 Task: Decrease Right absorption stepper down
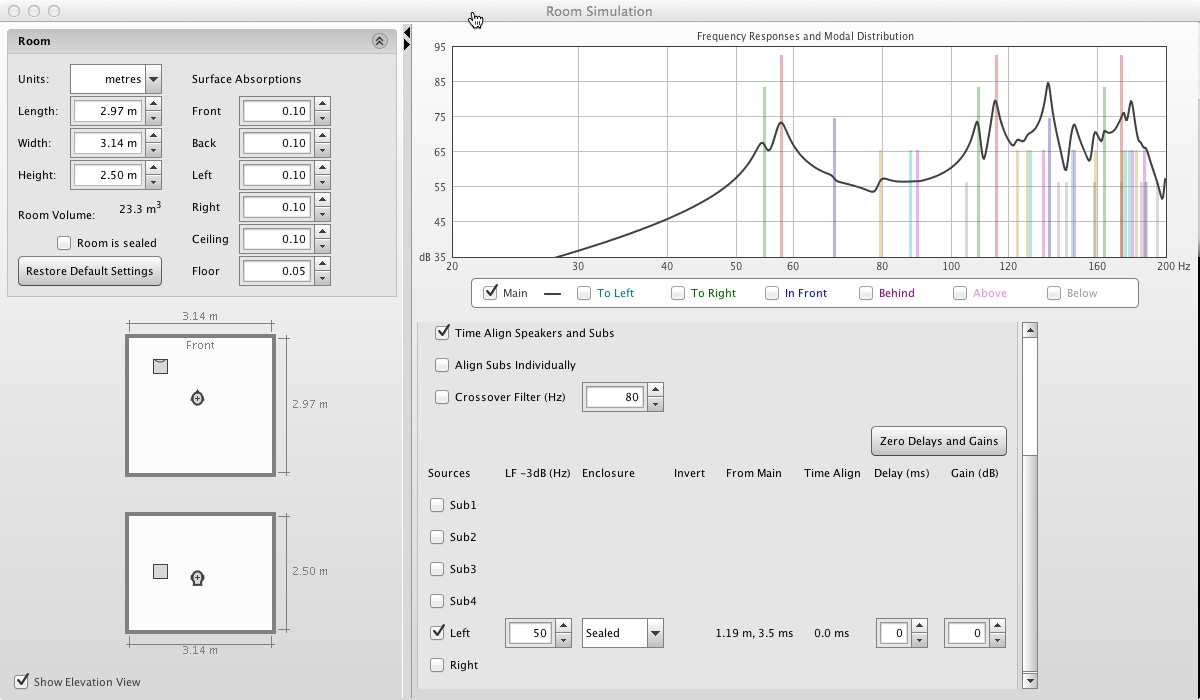pos(321,214)
